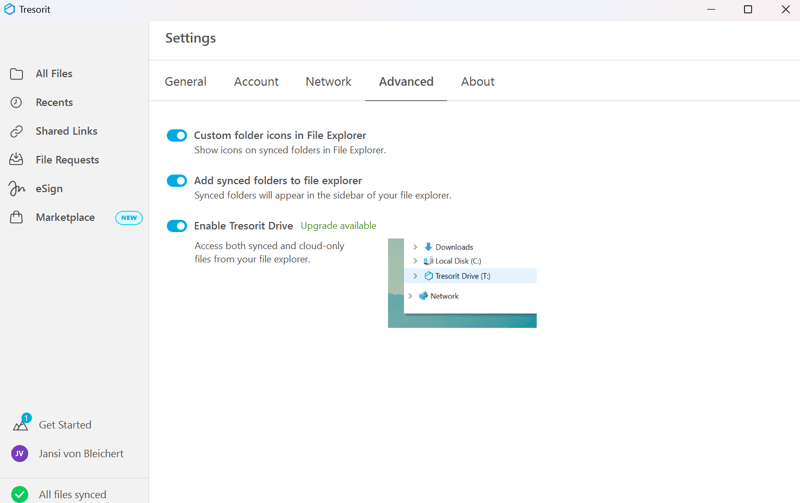Click the Tresorit logo in title bar
800x503 pixels.
(x=10, y=9)
